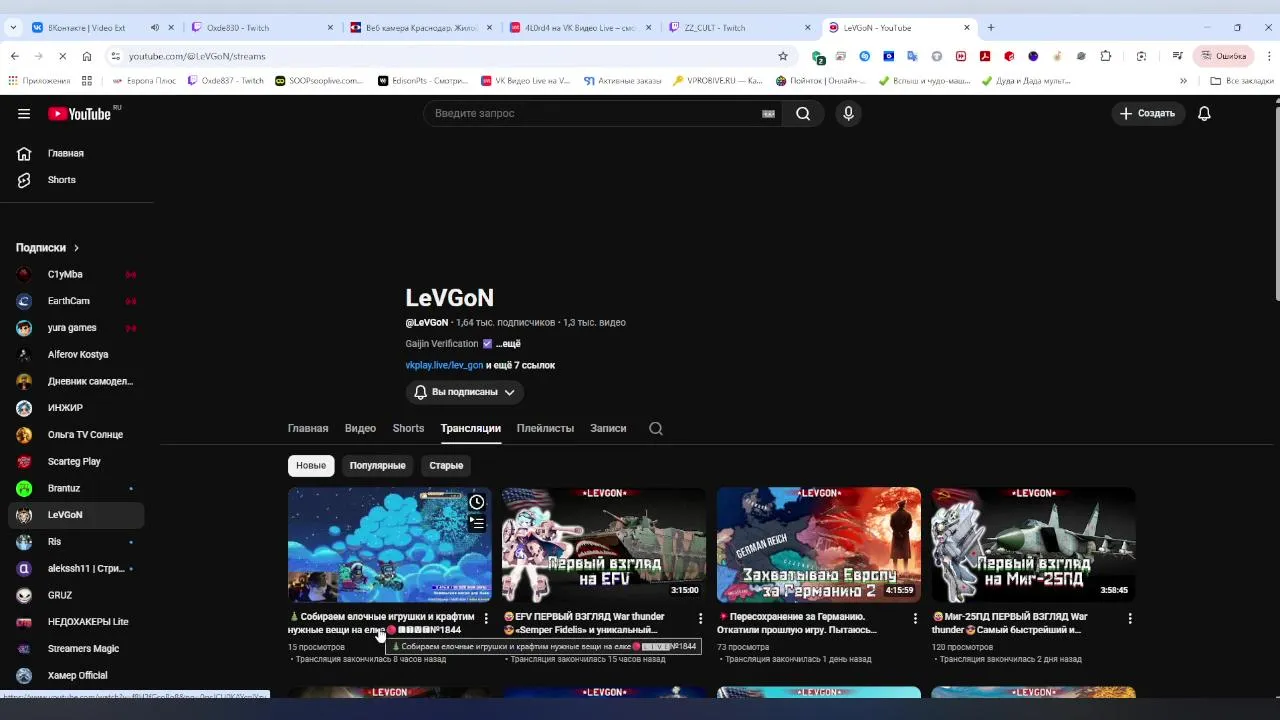Open the Chrome three-dot menu
Screen dimensions: 1280x720
1268,57
